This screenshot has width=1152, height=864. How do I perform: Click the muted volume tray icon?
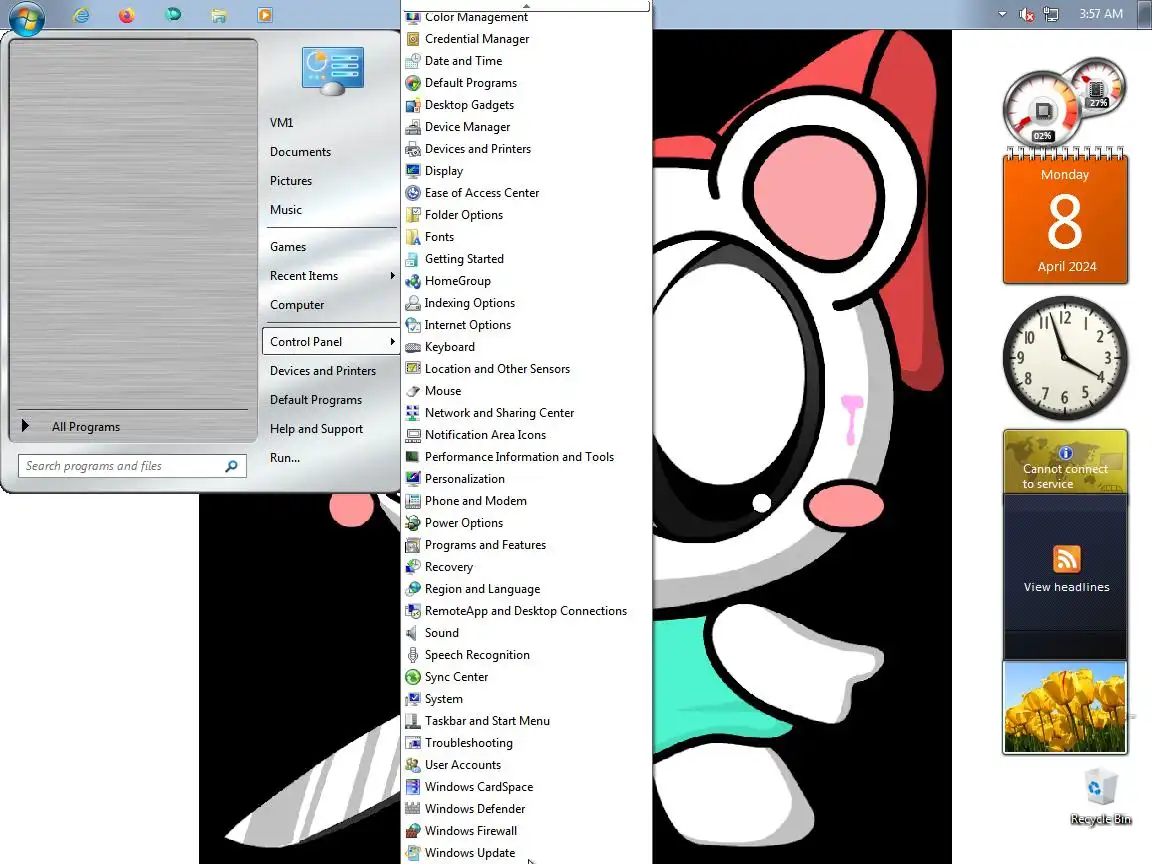point(1027,14)
